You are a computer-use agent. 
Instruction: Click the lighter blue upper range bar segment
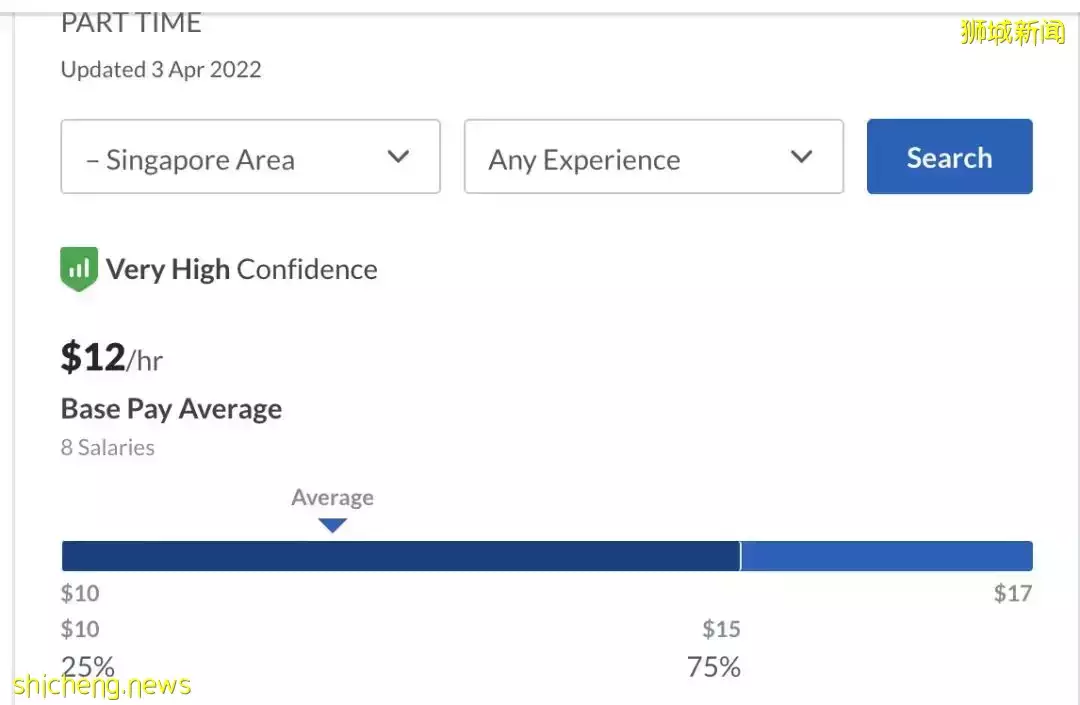pyautogui.click(x=886, y=556)
